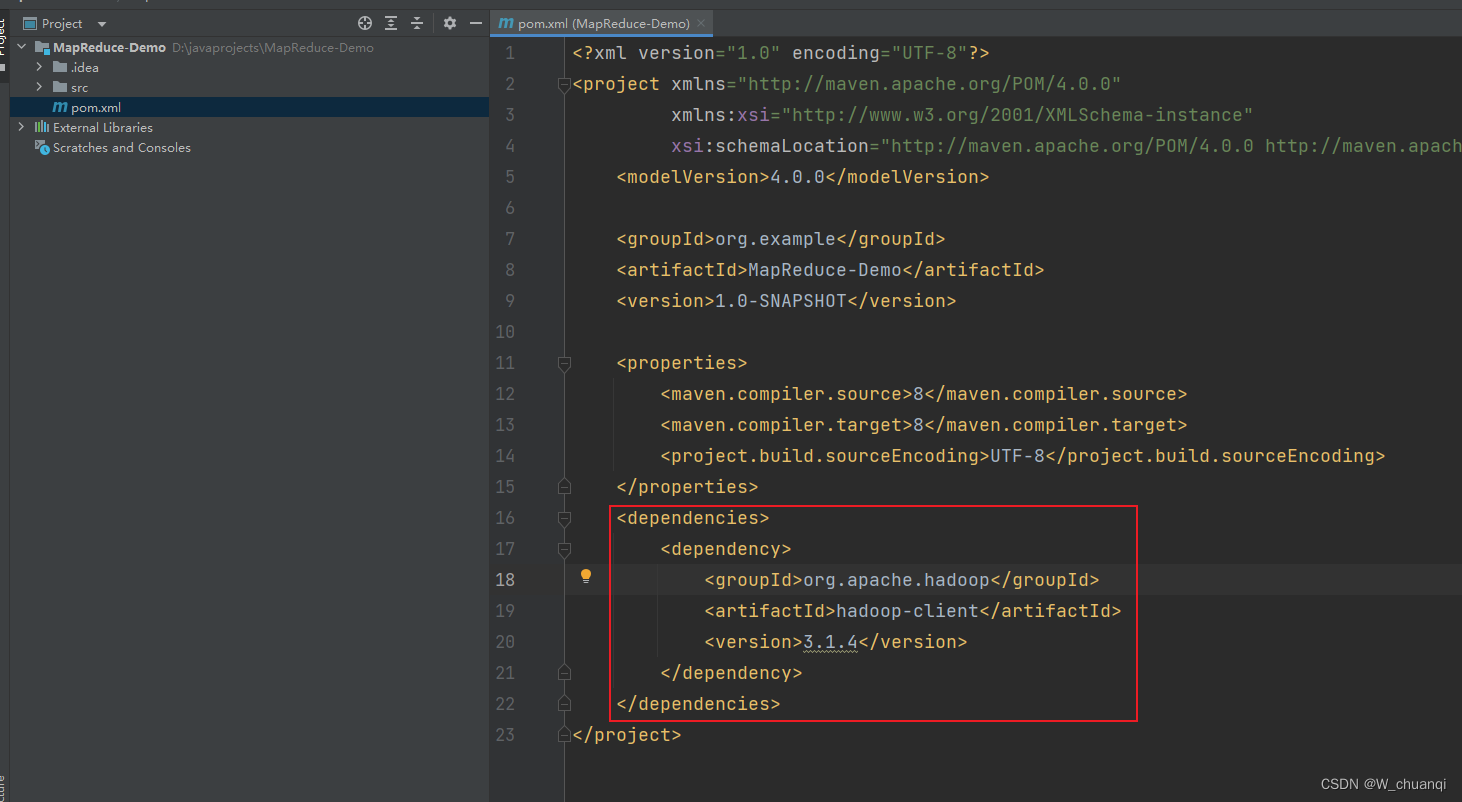Collapse the MapReduce-Demo root node
This screenshot has width=1462, height=802.
point(22,47)
